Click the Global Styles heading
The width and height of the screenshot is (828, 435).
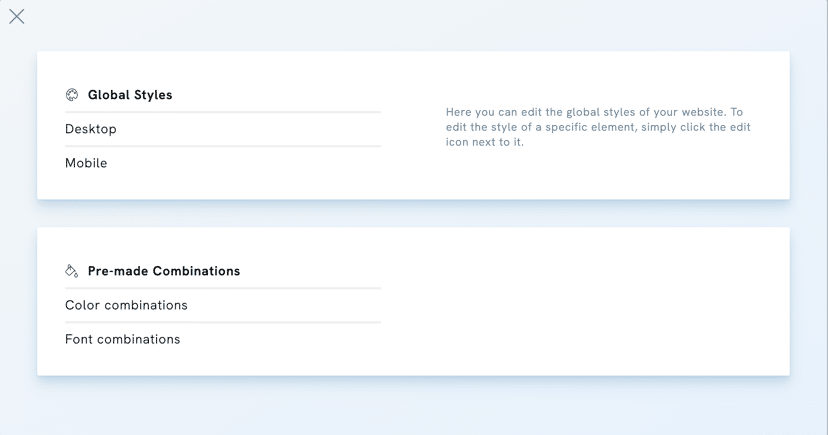(130, 95)
